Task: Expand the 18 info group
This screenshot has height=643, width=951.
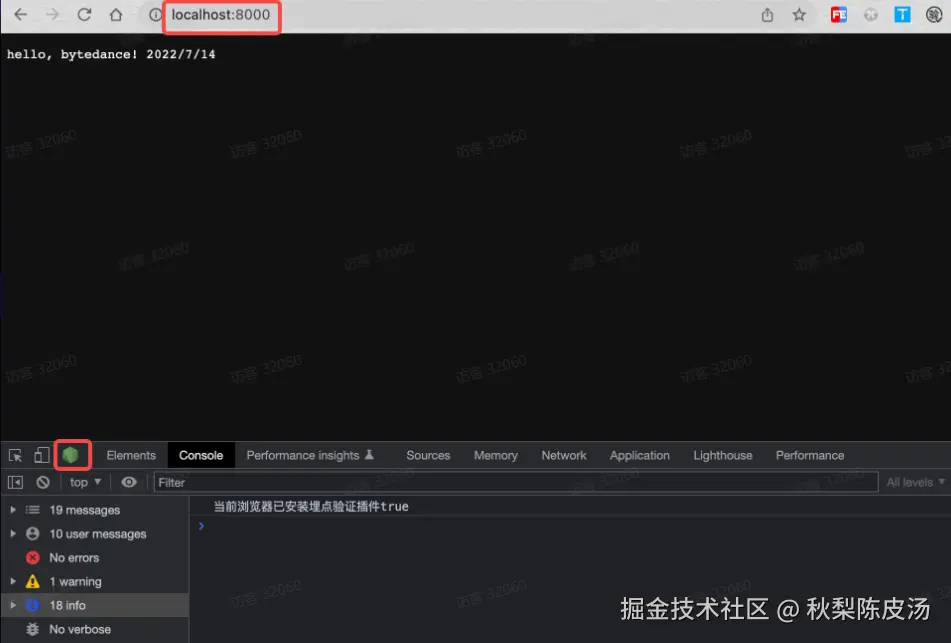Action: click(13, 605)
